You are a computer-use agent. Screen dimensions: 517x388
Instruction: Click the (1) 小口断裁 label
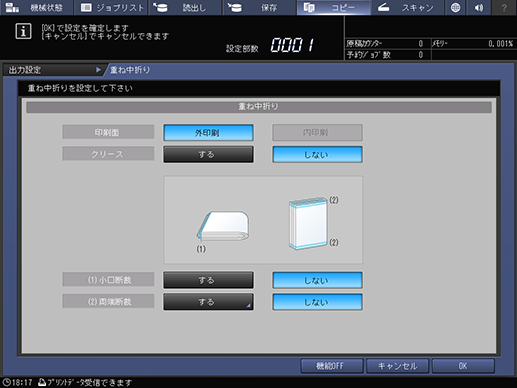[108, 280]
